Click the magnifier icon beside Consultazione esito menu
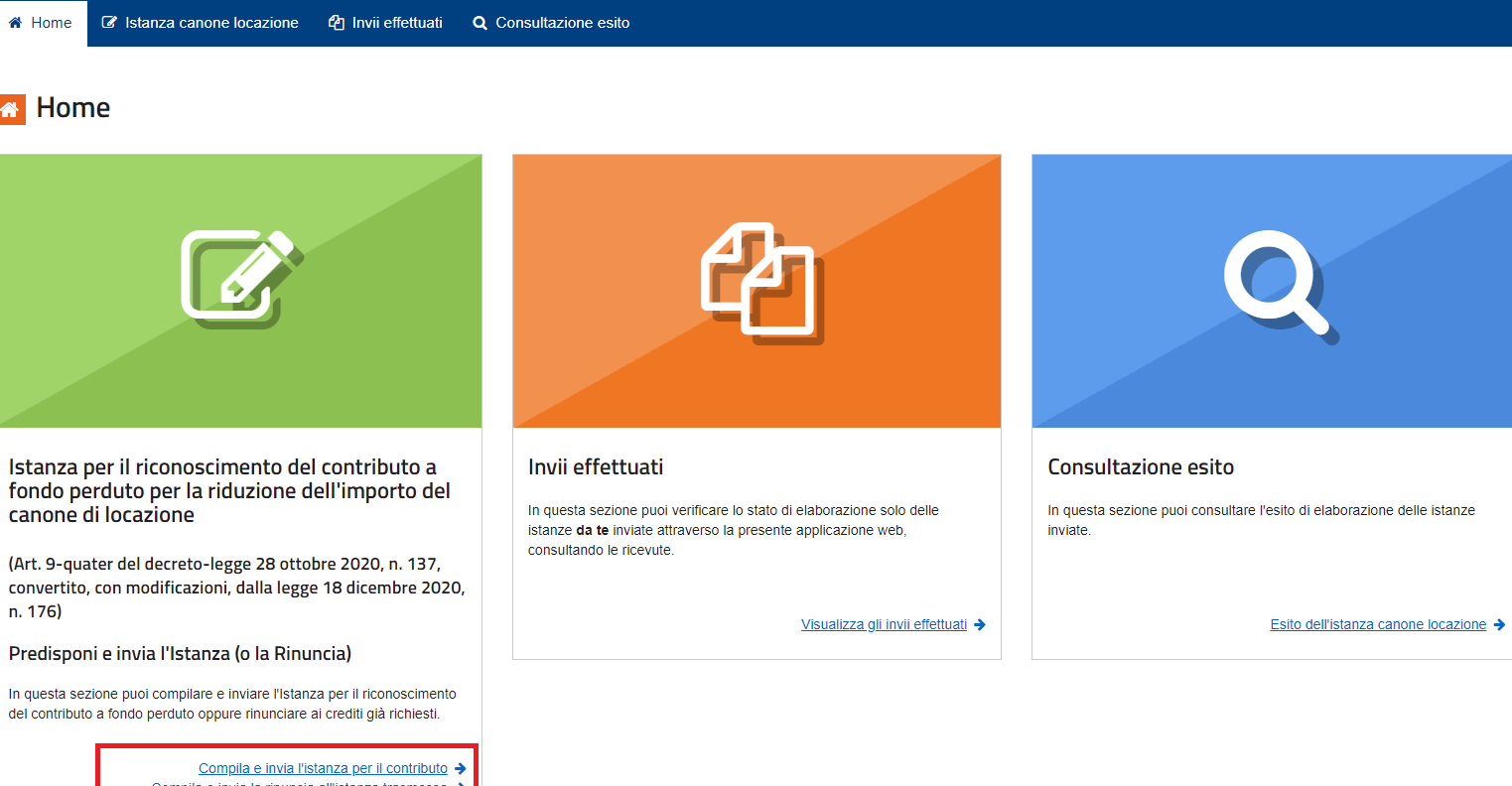Viewport: 1512px width, 786px height. click(x=481, y=23)
